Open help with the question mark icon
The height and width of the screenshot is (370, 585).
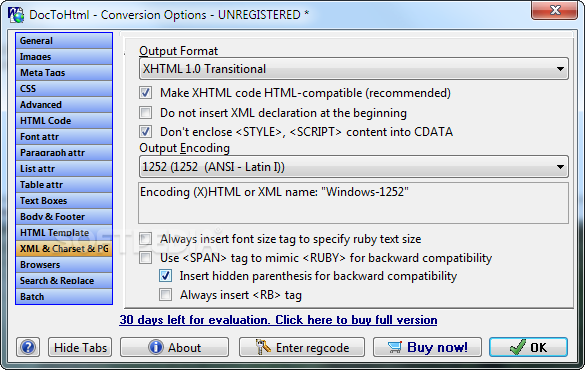point(28,347)
